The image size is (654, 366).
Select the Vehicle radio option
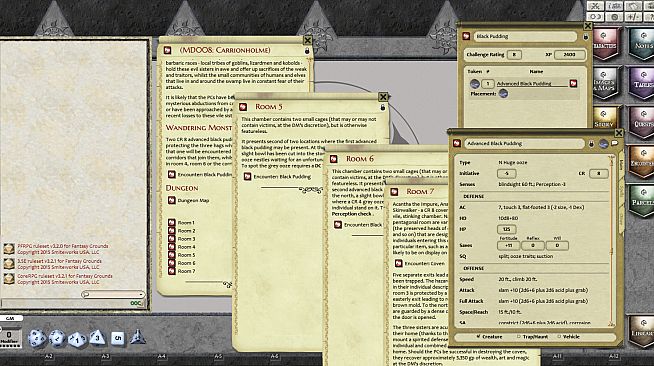(559, 336)
